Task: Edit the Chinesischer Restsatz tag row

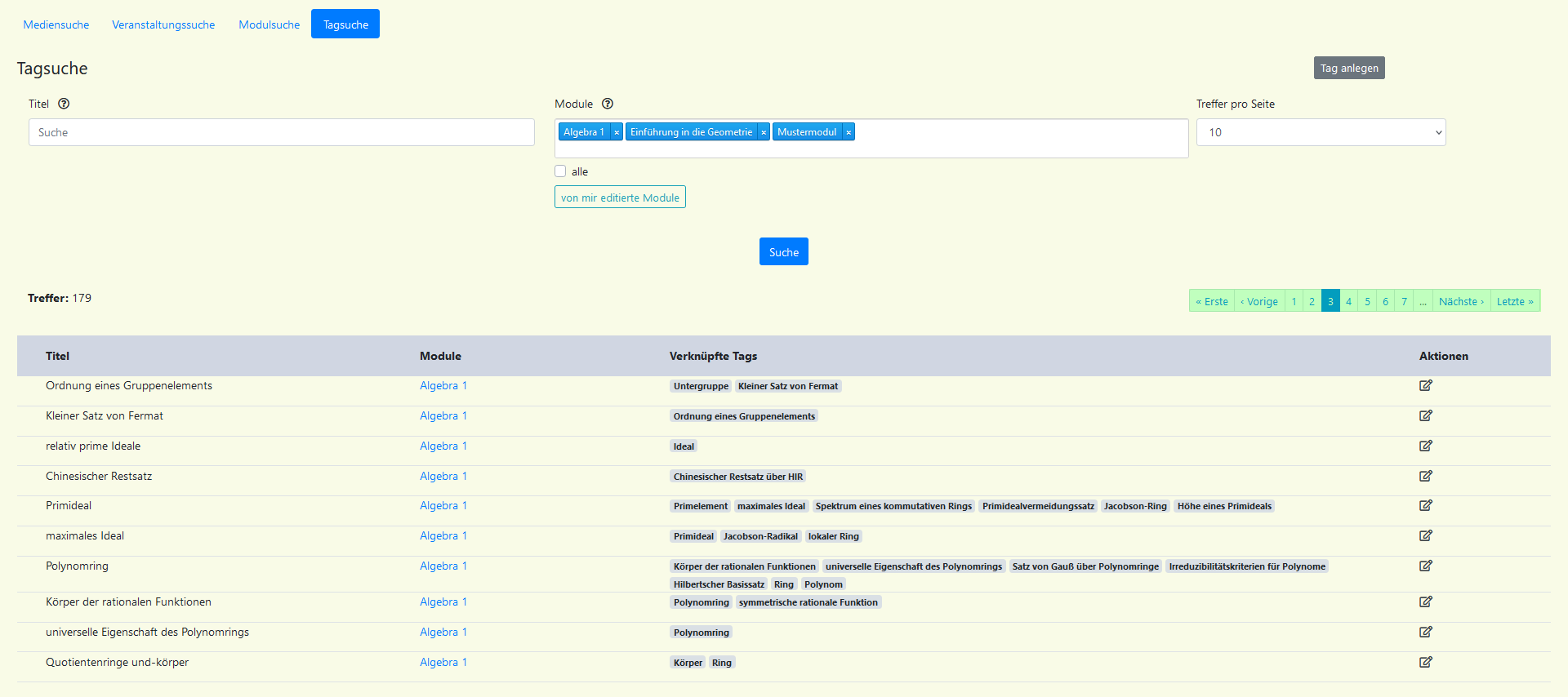Action: [1425, 476]
